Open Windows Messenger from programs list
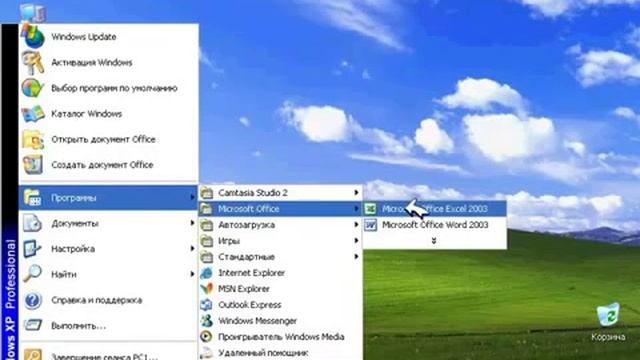This screenshot has width=640, height=360. [x=280, y=321]
